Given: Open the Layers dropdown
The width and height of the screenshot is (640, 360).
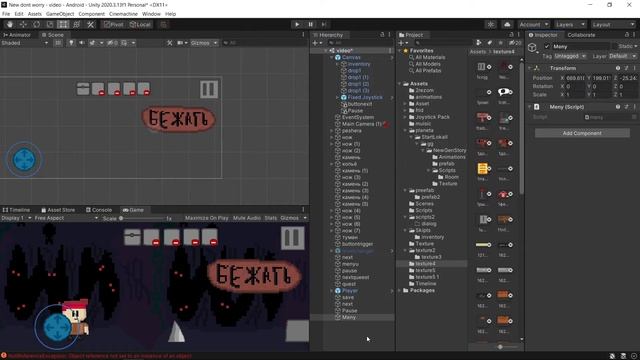Looking at the screenshot, I should pyautogui.click(x=570, y=24).
